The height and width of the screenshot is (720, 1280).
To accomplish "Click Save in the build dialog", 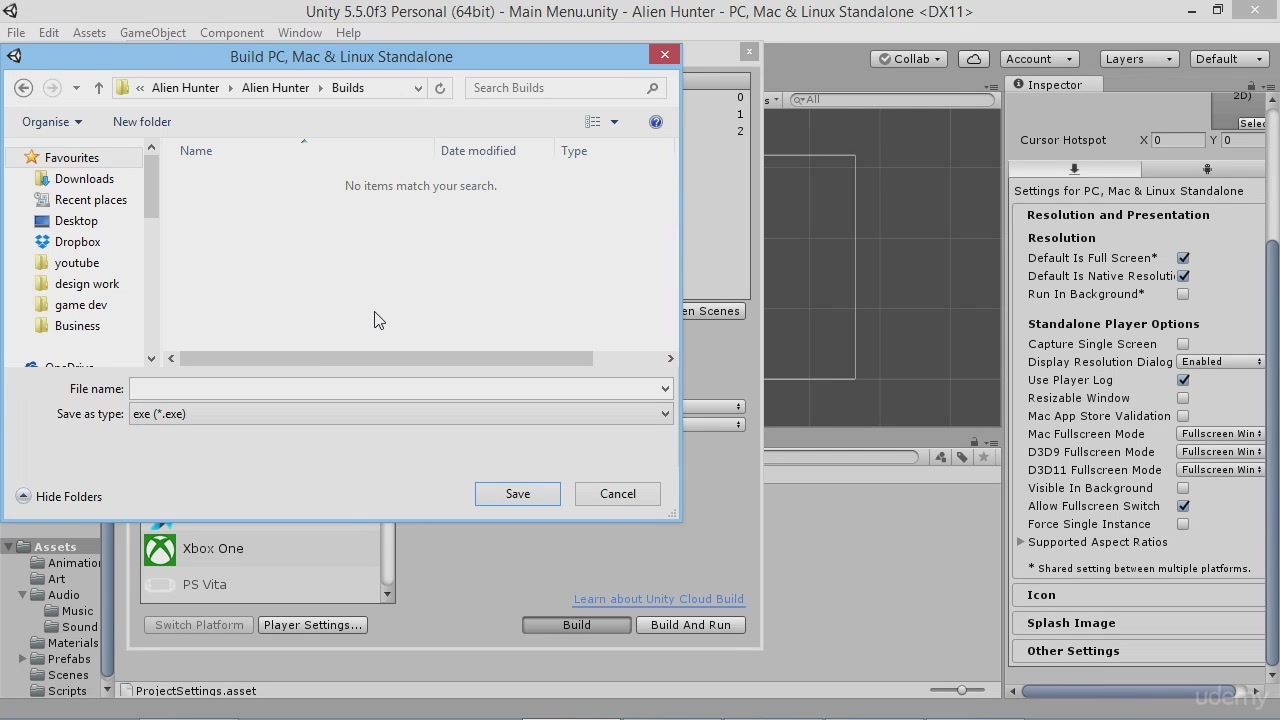I will pos(518,494).
